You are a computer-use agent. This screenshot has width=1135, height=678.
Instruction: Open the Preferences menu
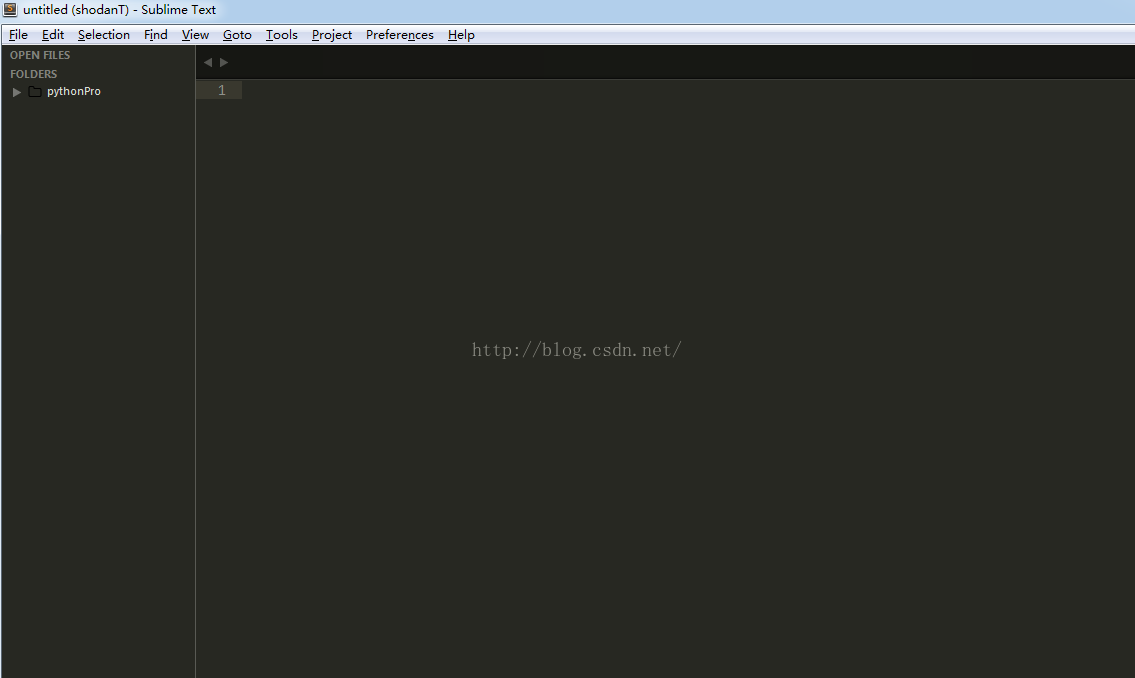pyautogui.click(x=400, y=35)
